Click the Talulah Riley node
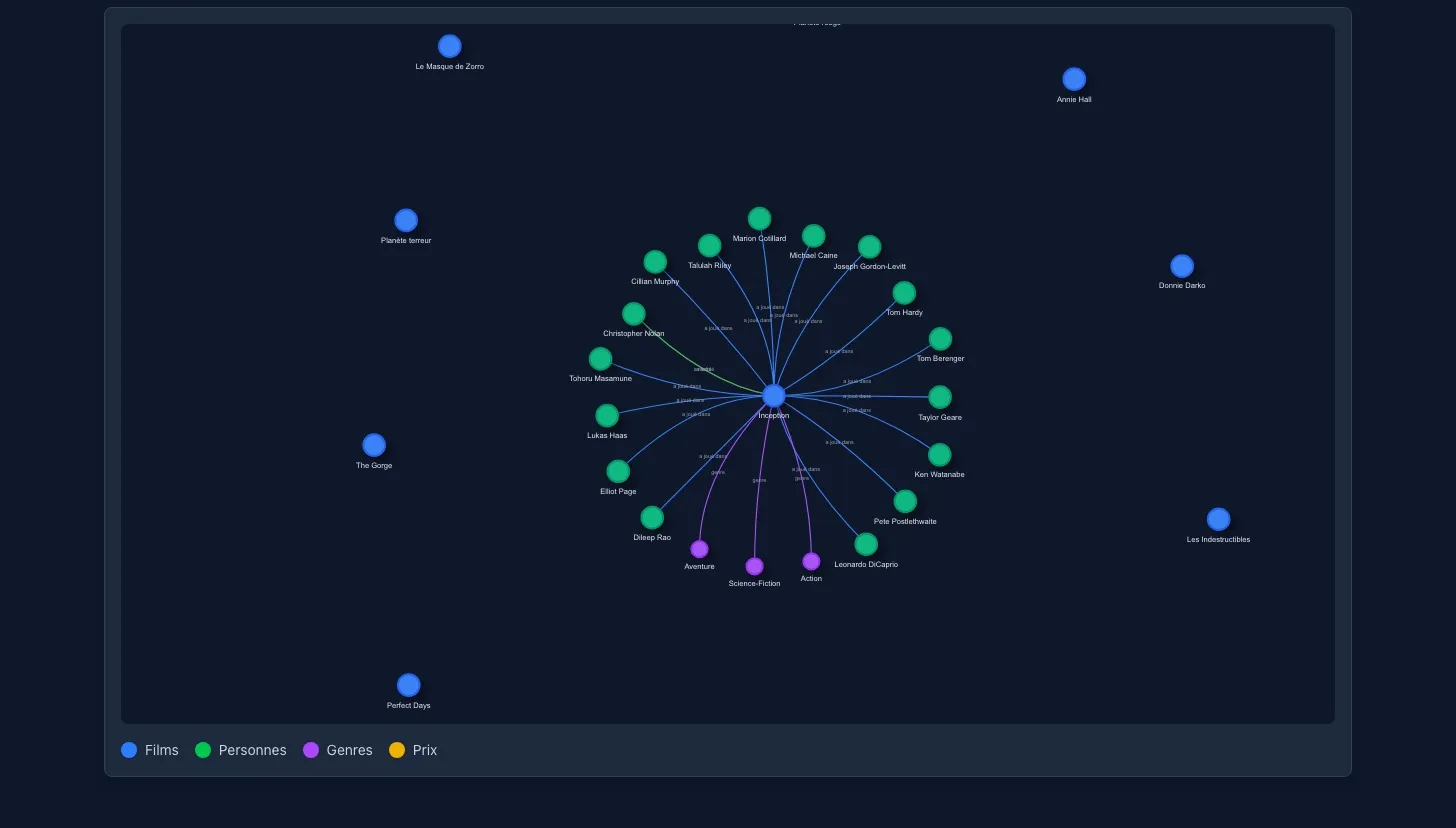Screen dimensions: 1456x828 [710, 246]
